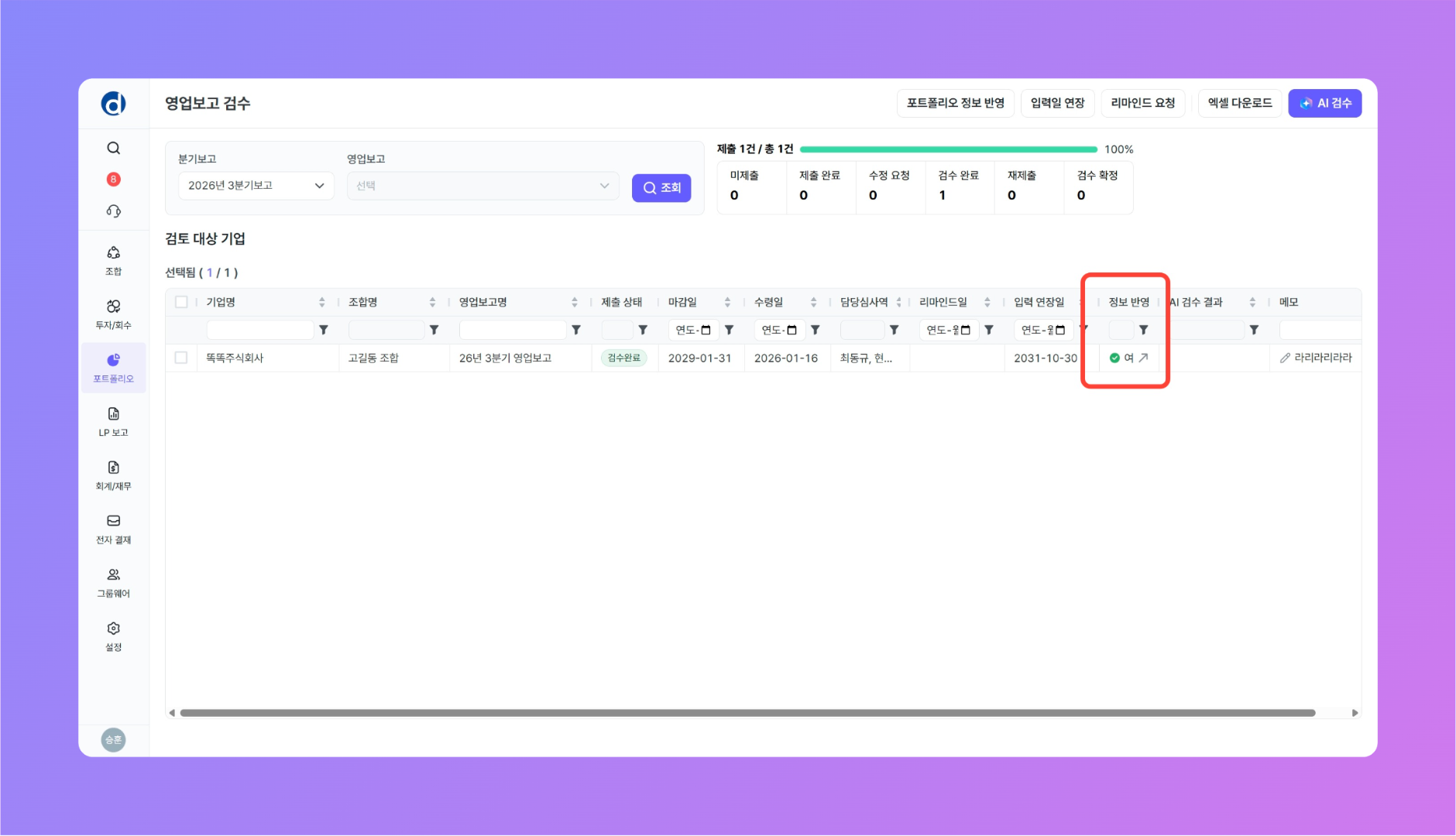Select 포트폴리오 in the sidebar
The height and width of the screenshot is (836, 1456).
tap(113, 368)
